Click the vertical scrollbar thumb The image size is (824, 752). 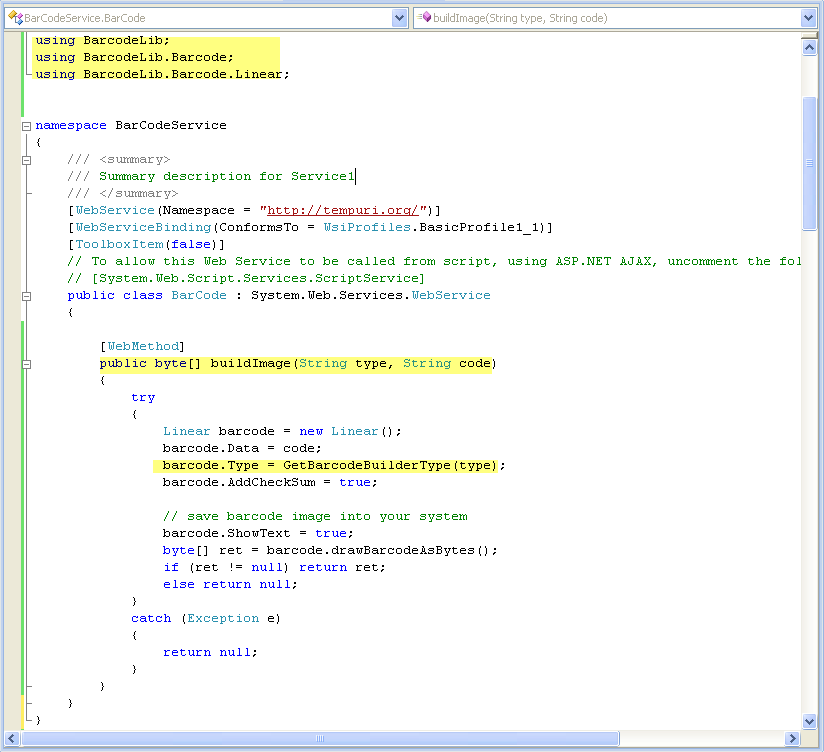pos(809,163)
